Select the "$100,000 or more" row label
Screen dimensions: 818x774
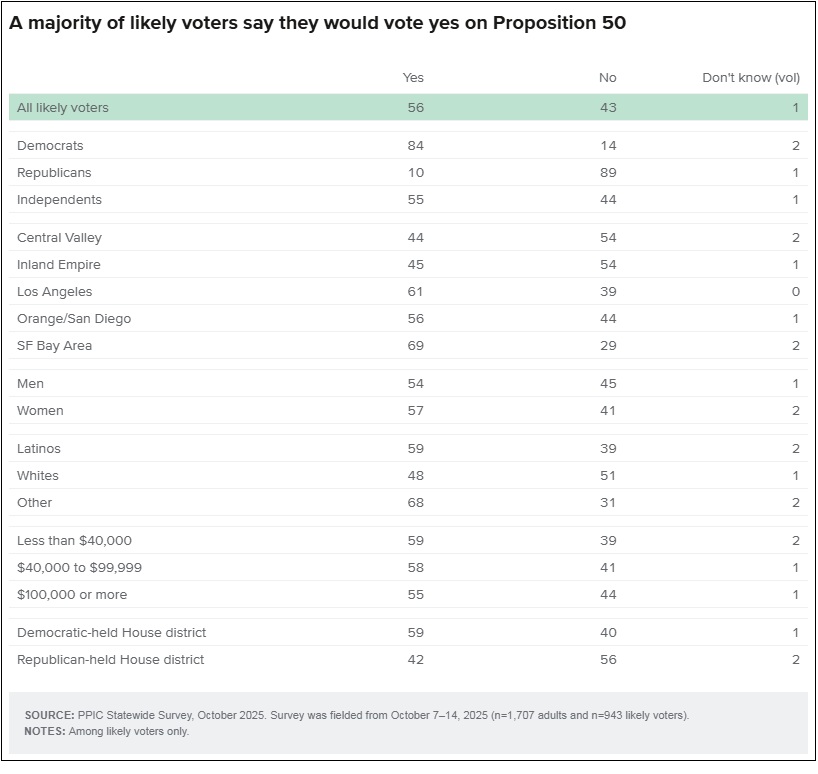click(x=72, y=595)
